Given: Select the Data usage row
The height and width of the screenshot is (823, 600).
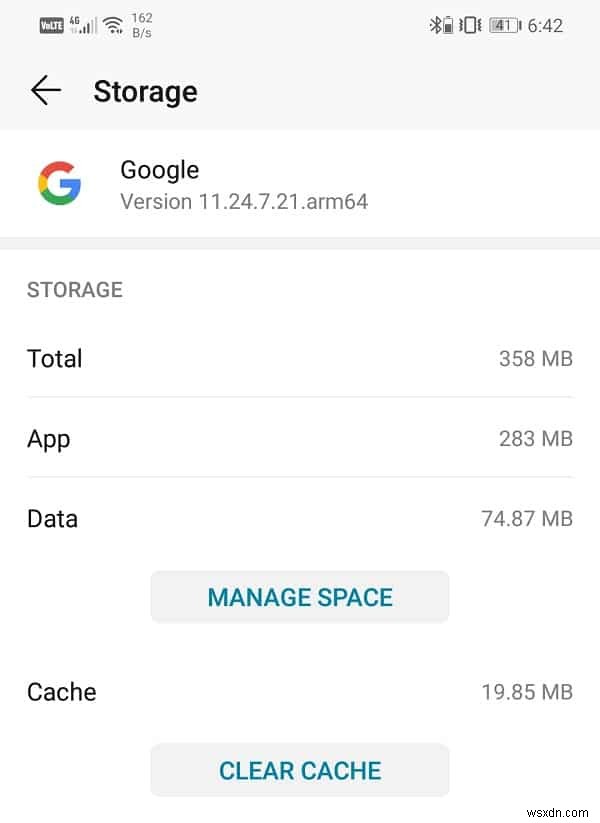Looking at the screenshot, I should (300, 518).
